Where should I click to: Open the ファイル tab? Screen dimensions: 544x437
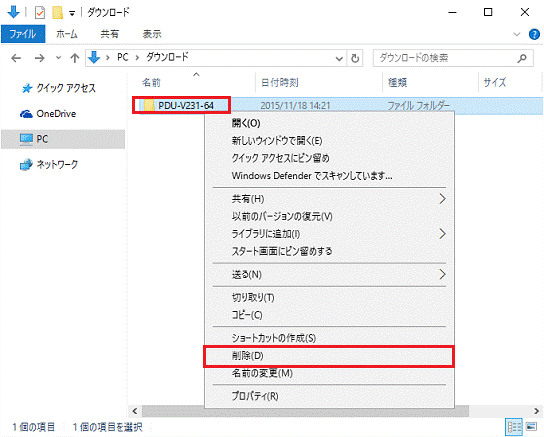pyautogui.click(x=23, y=34)
